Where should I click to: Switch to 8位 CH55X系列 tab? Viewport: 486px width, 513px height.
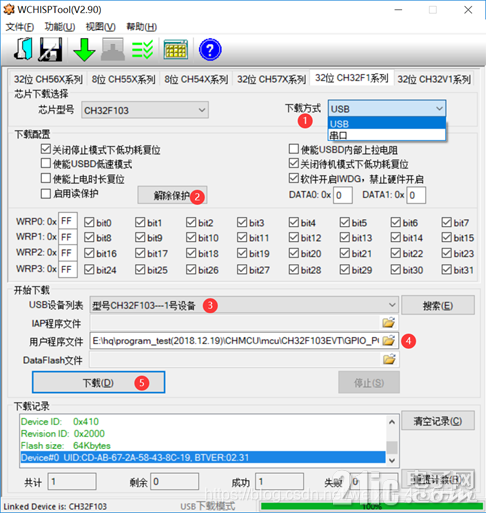click(123, 79)
